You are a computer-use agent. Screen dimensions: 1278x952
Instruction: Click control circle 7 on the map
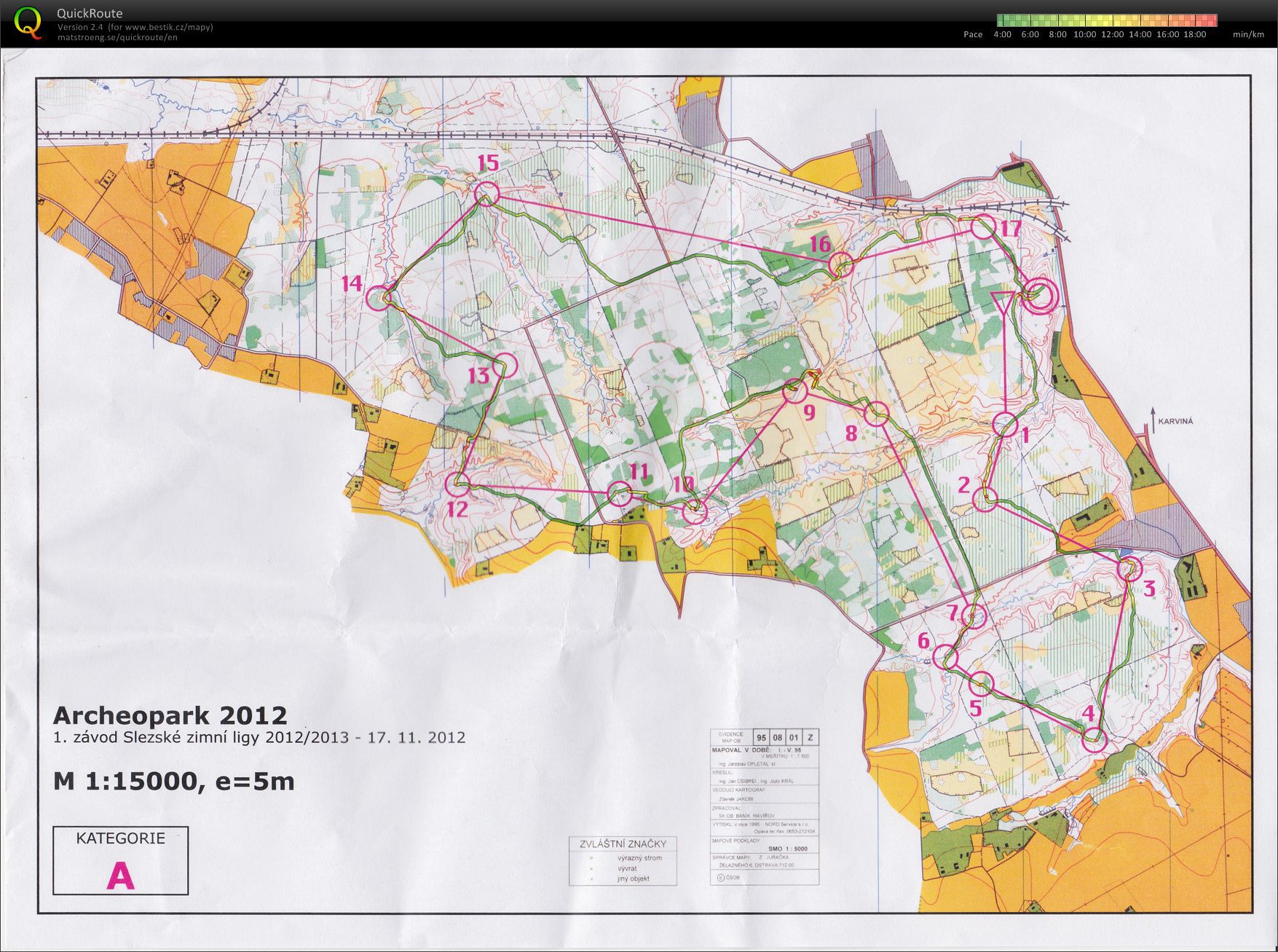click(x=973, y=615)
